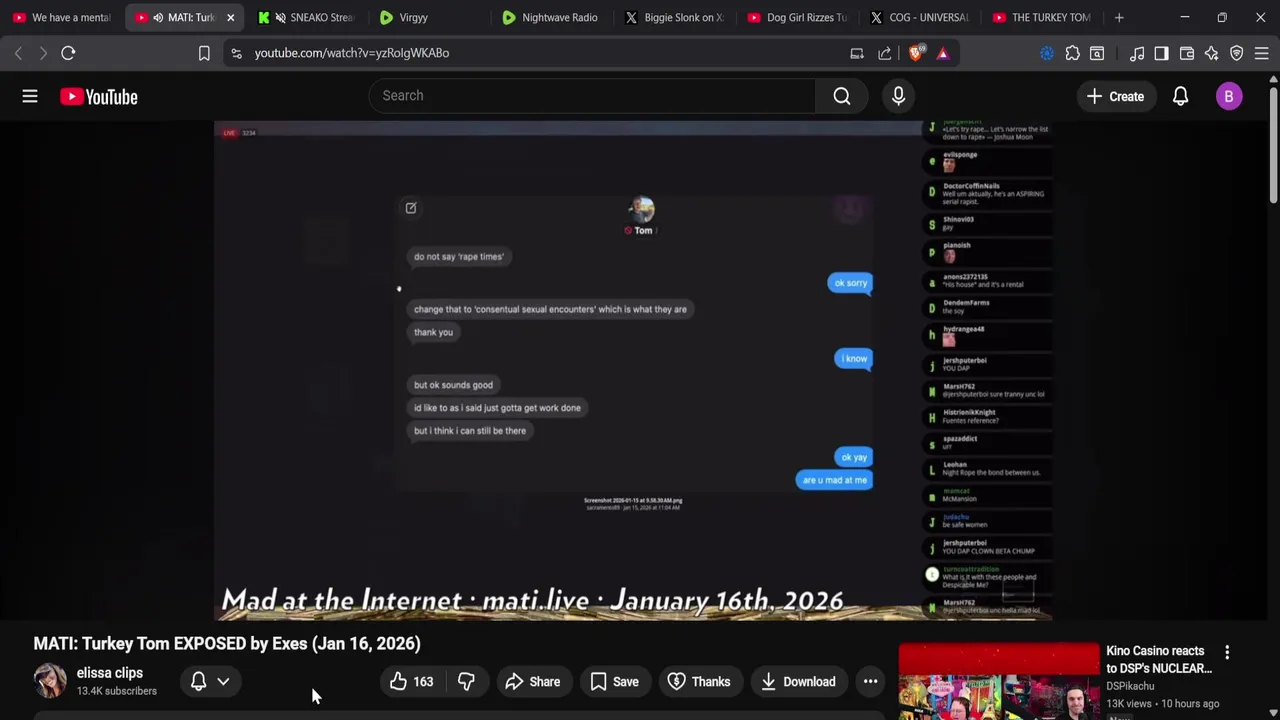Go forward in browser history
1280x720 pixels.
(x=43, y=53)
